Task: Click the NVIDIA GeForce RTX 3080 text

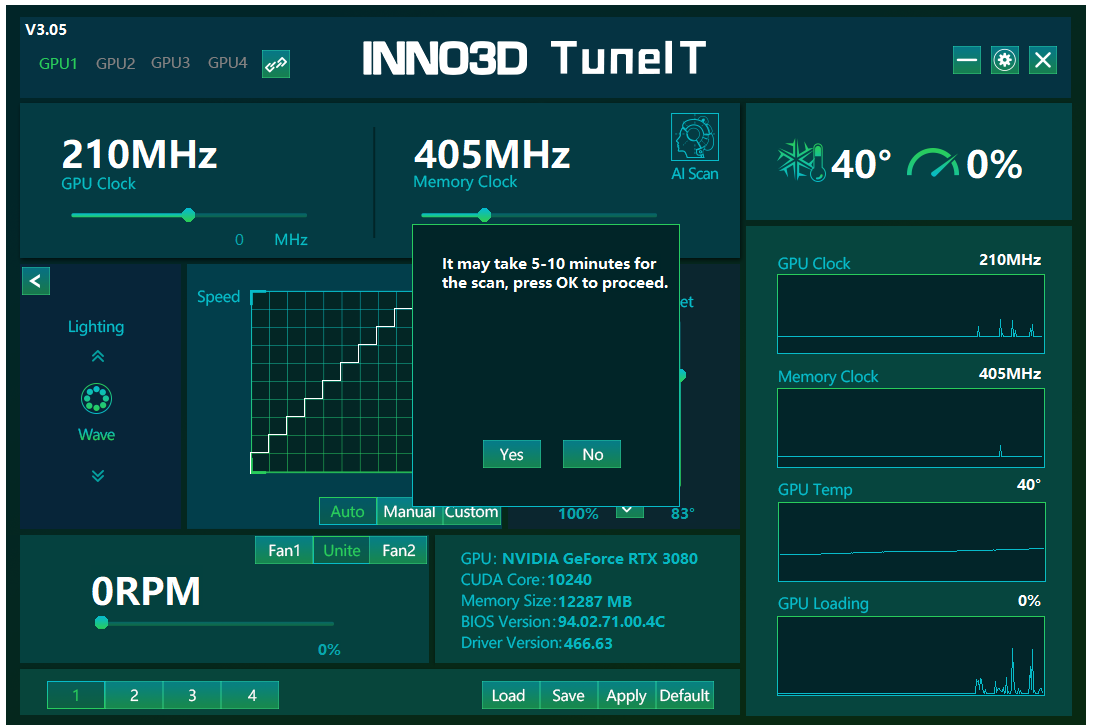Action: (599, 559)
